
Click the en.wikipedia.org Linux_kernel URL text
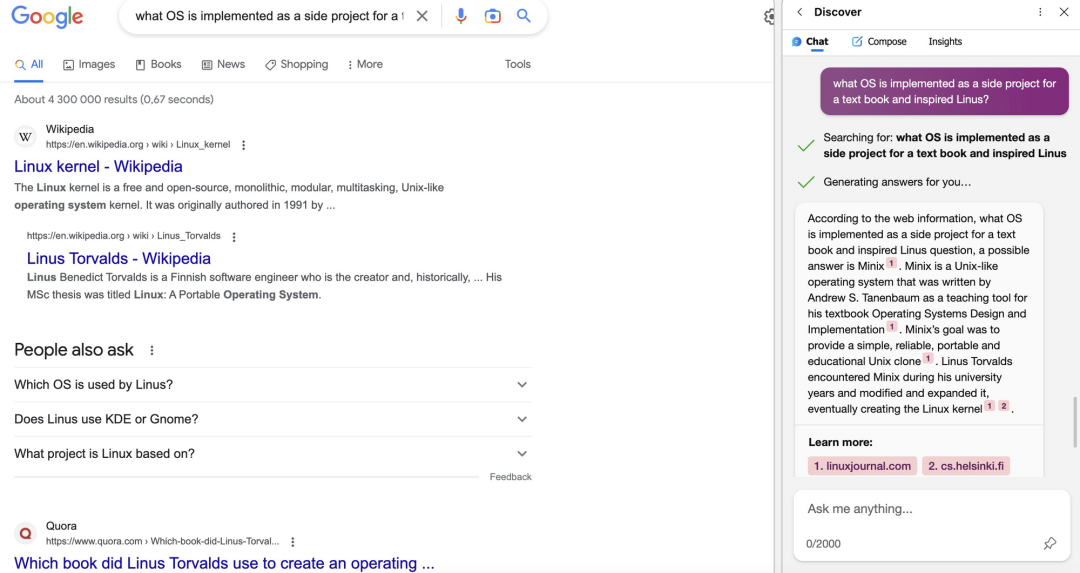click(x=138, y=145)
